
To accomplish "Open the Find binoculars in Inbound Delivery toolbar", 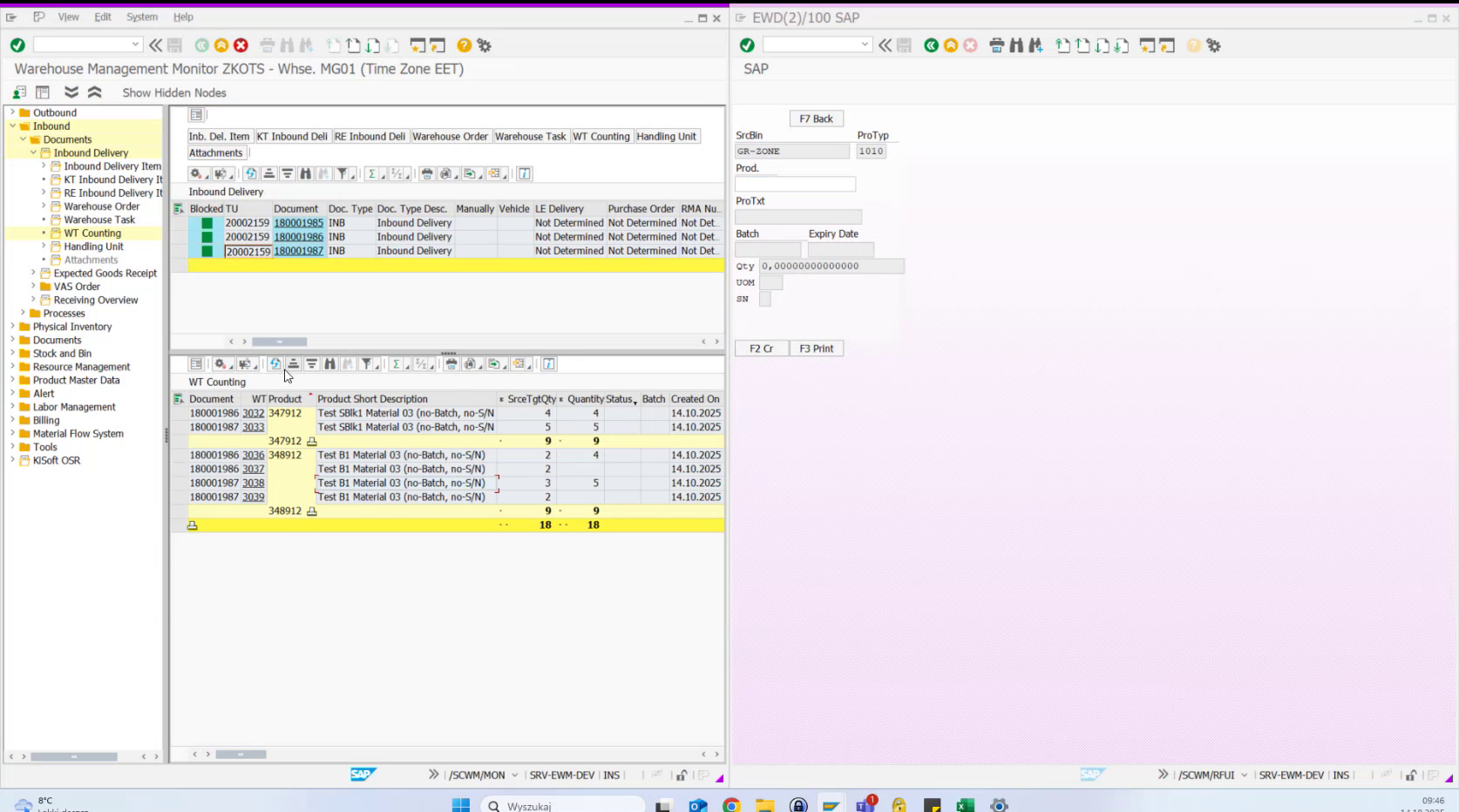I will point(305,173).
